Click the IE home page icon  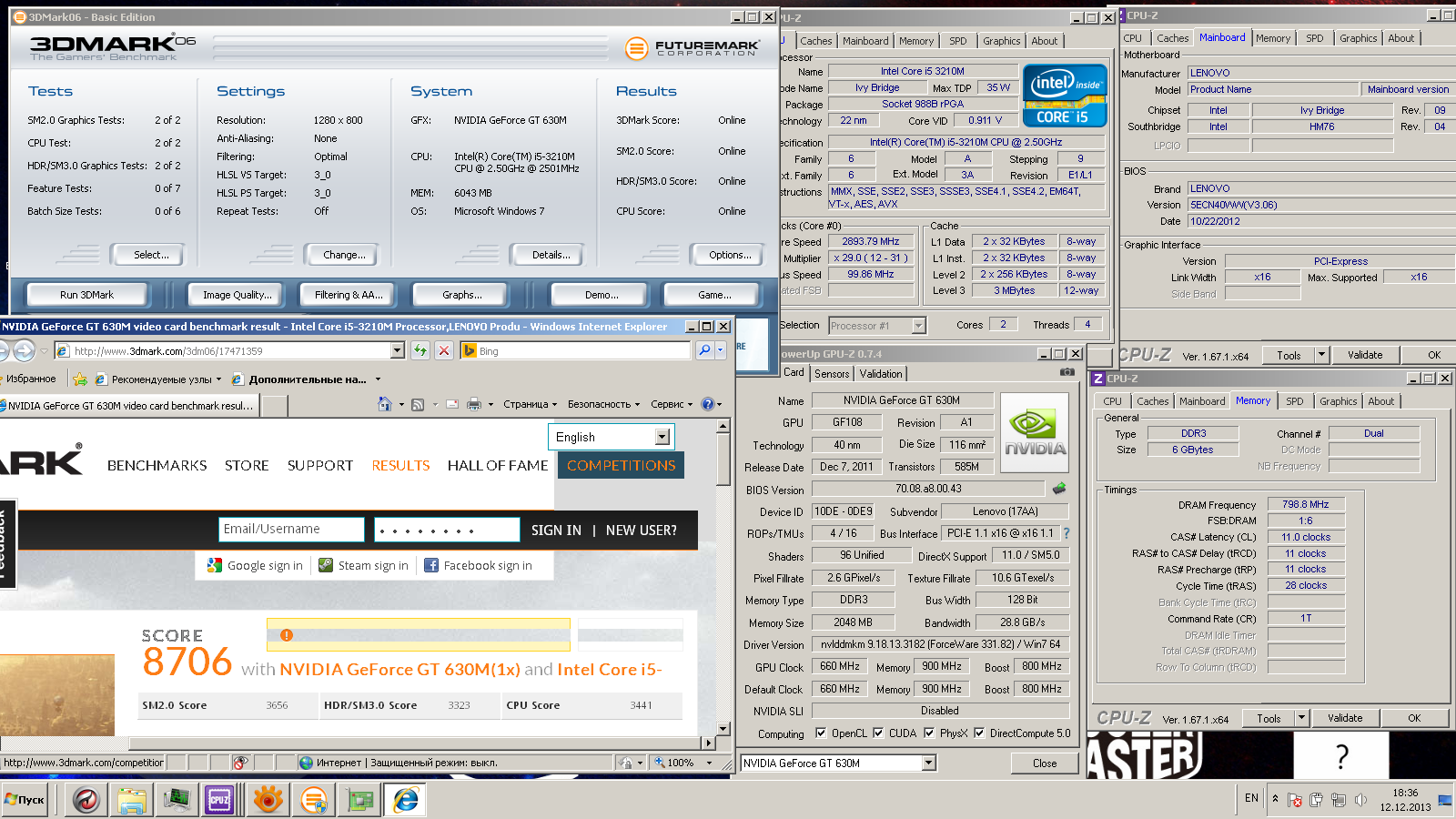385,404
